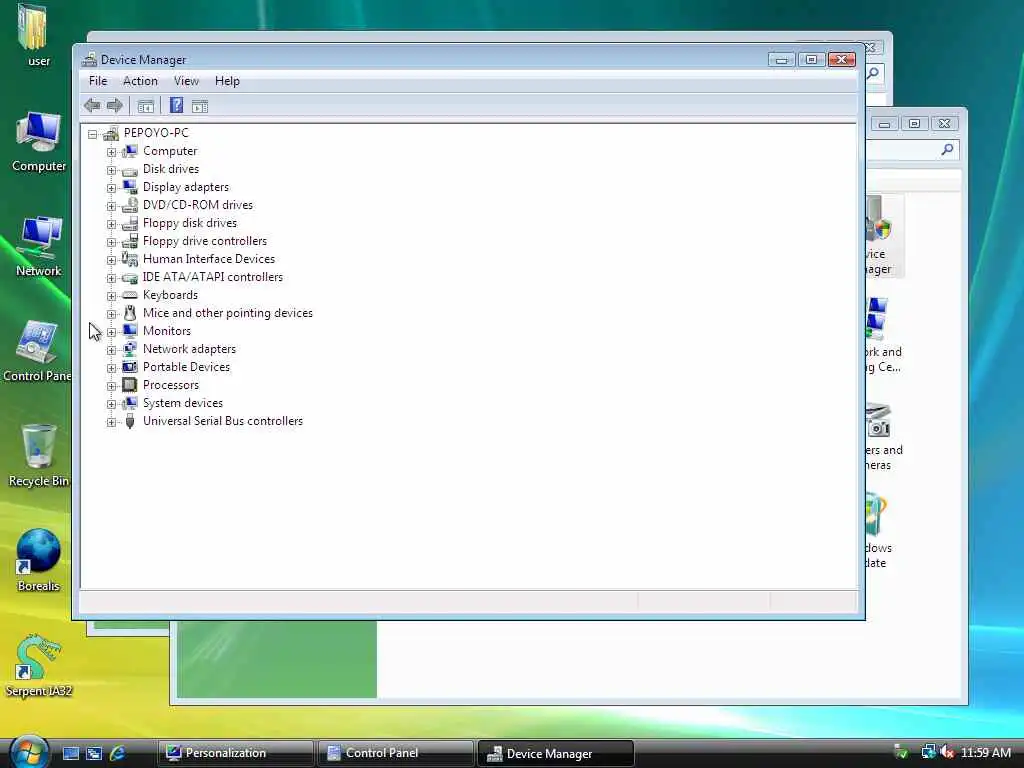1024x768 pixels.
Task: Click the action pane toolbar icon right of Help
Action: pos(200,106)
